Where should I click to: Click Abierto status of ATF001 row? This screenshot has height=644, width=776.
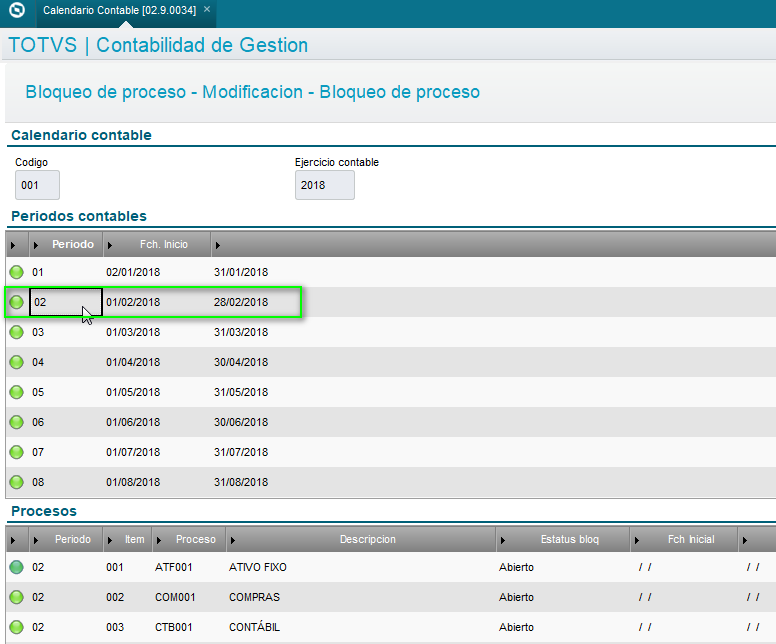(516, 567)
